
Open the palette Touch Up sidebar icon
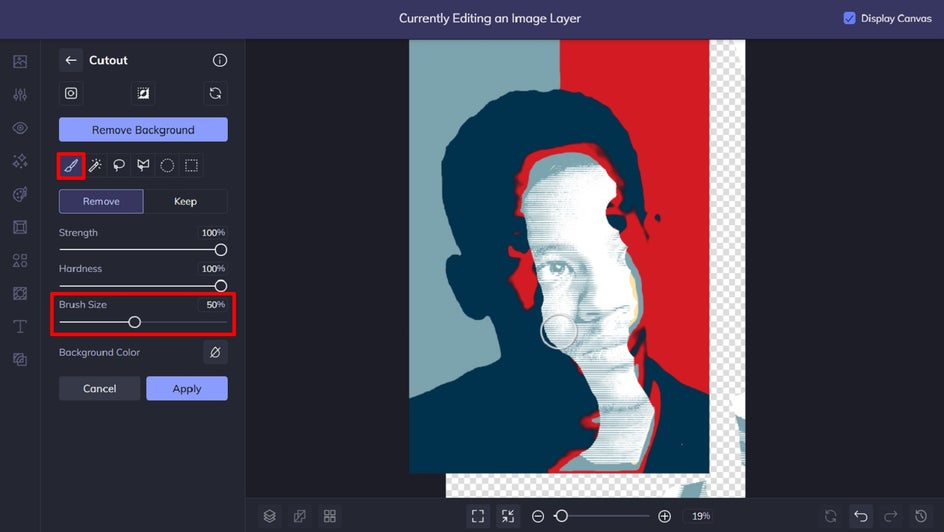pyautogui.click(x=20, y=194)
